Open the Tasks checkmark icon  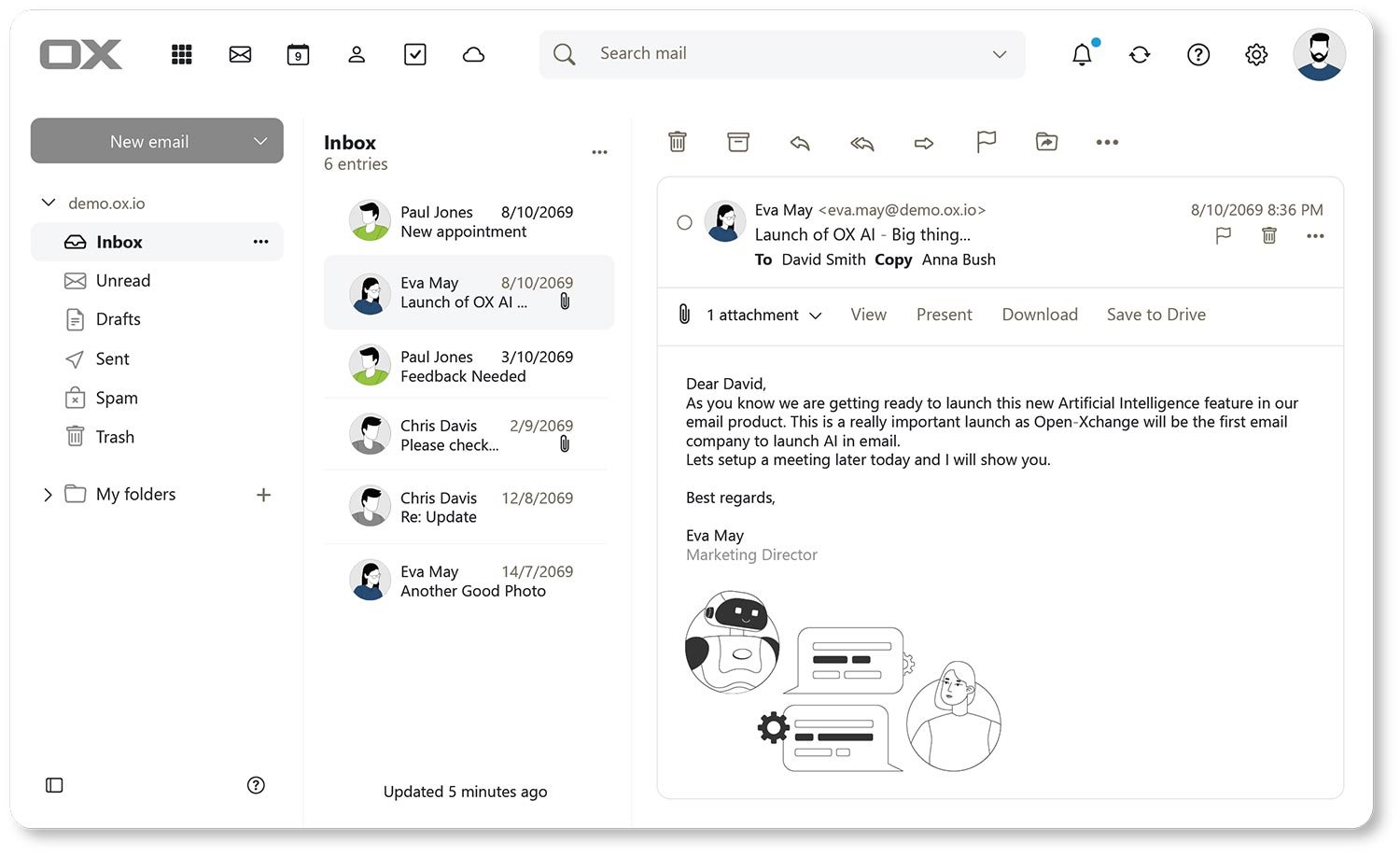414,54
